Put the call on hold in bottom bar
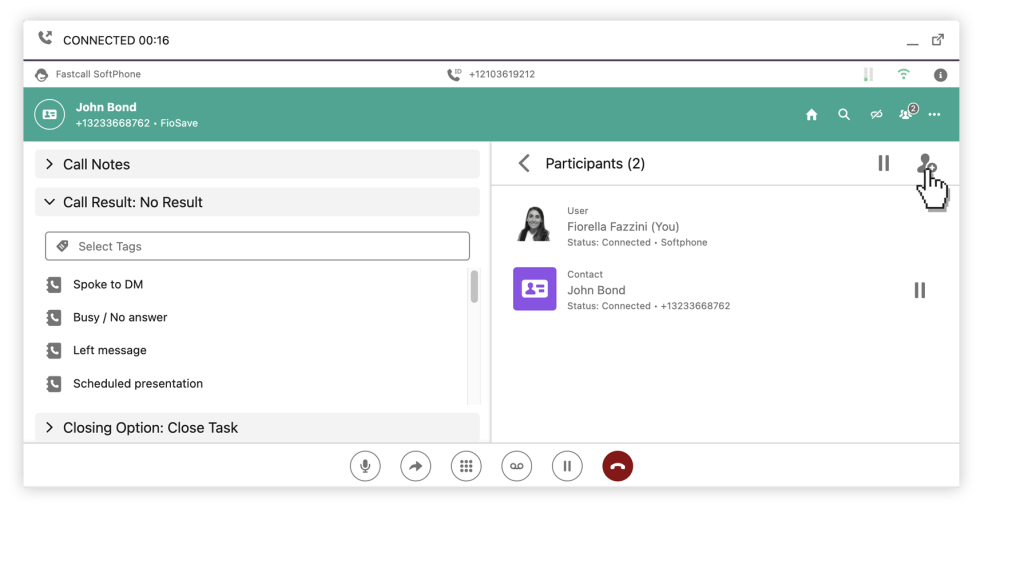Screen dimensions: 1024x588 coord(567,466)
